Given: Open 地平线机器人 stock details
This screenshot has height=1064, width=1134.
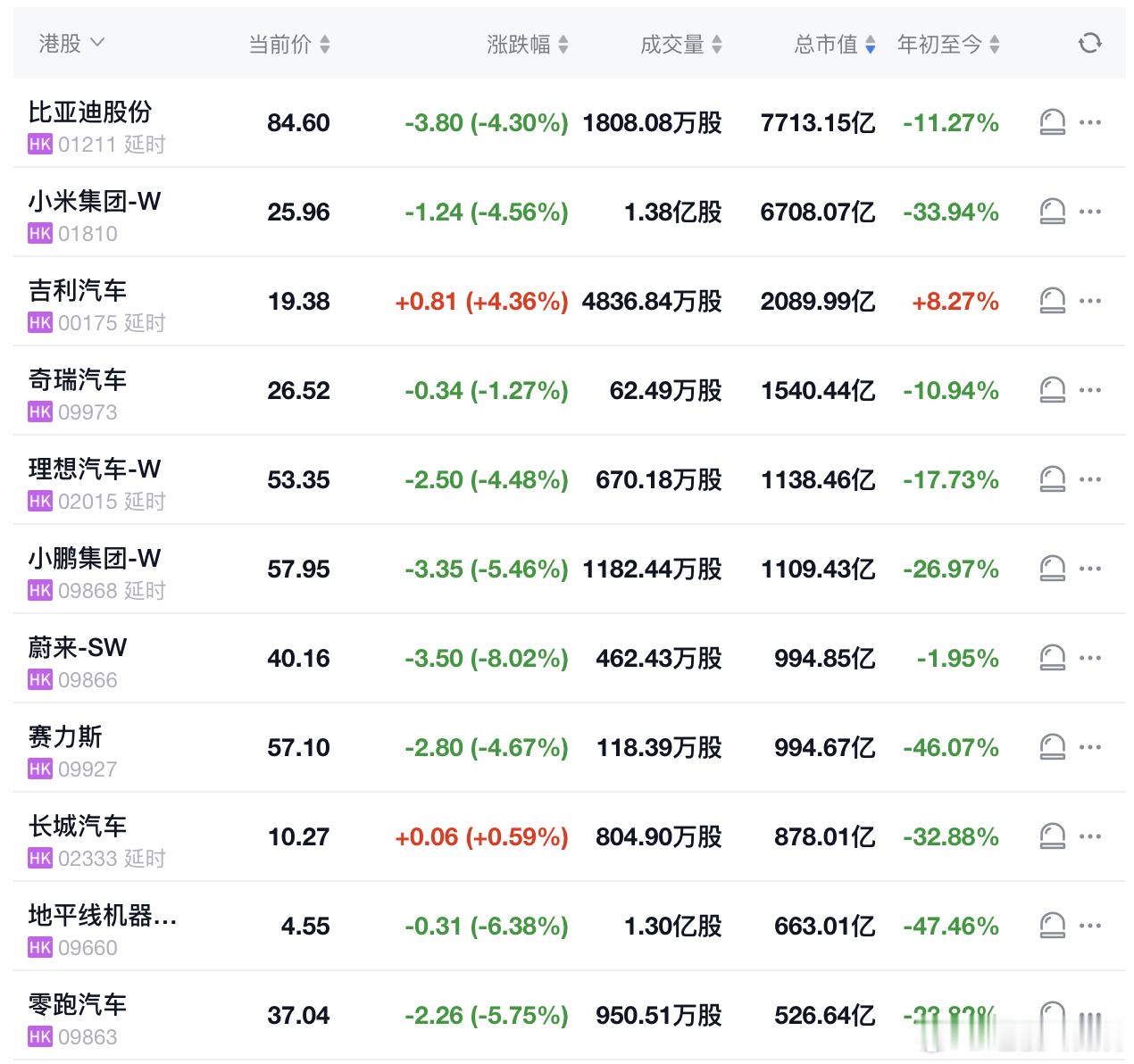Looking at the screenshot, I should tap(103, 915).
